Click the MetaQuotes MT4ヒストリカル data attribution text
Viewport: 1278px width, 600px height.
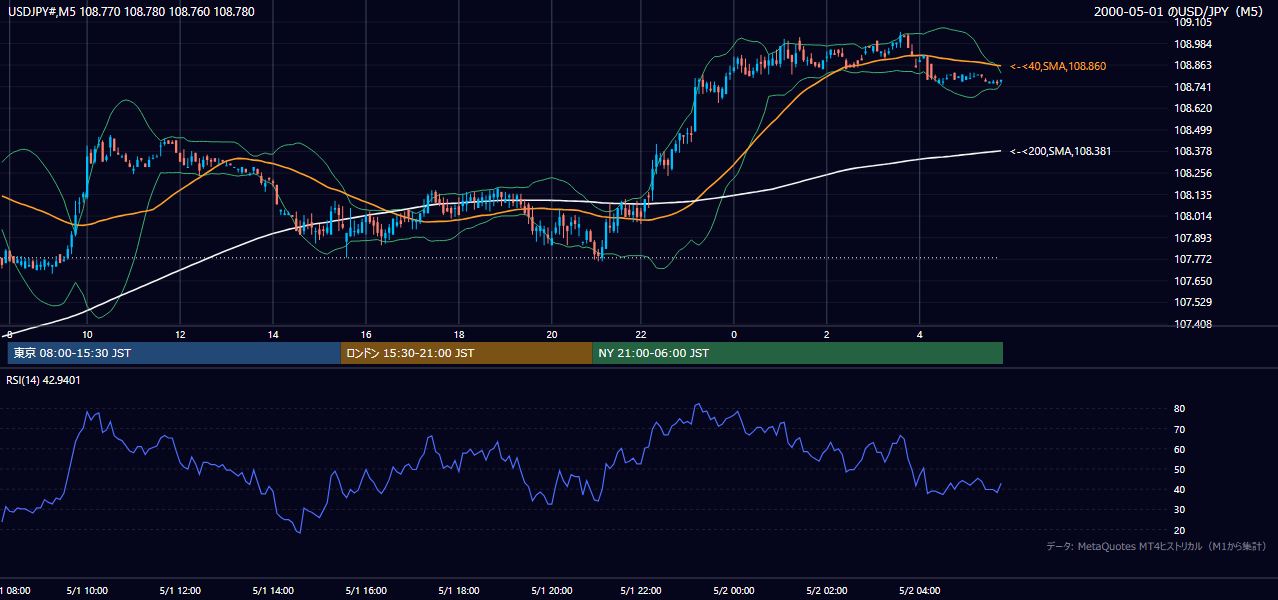click(1156, 546)
